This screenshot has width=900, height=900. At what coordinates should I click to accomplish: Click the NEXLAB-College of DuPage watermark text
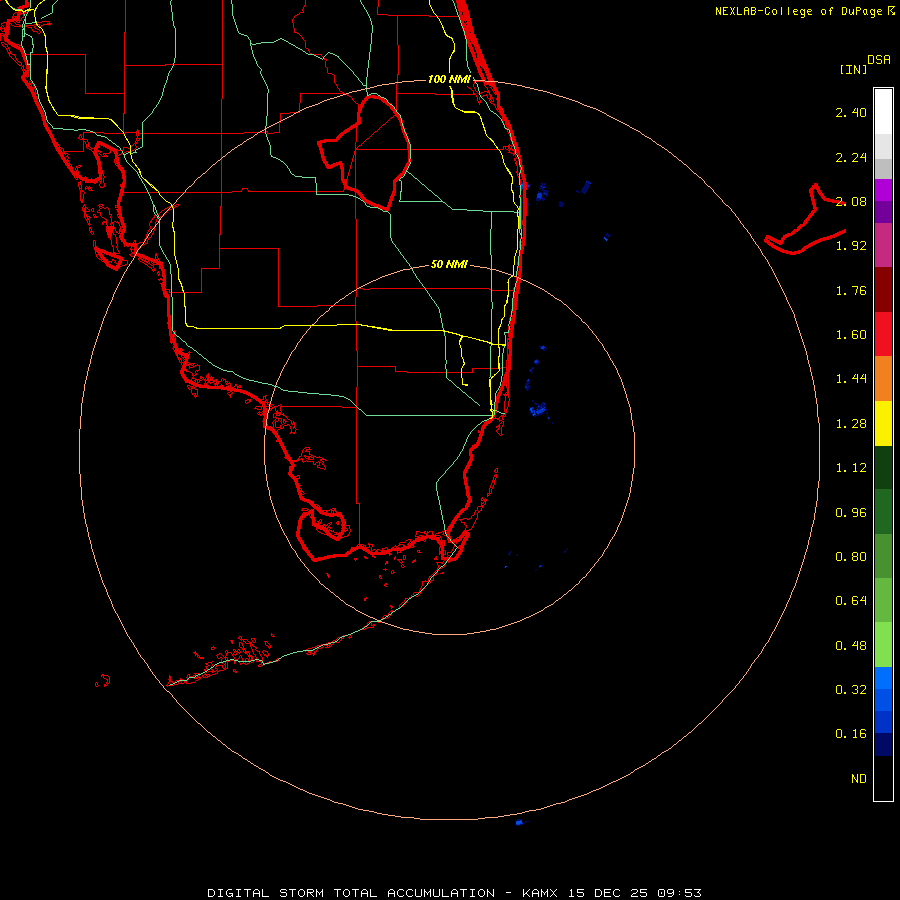(805, 11)
